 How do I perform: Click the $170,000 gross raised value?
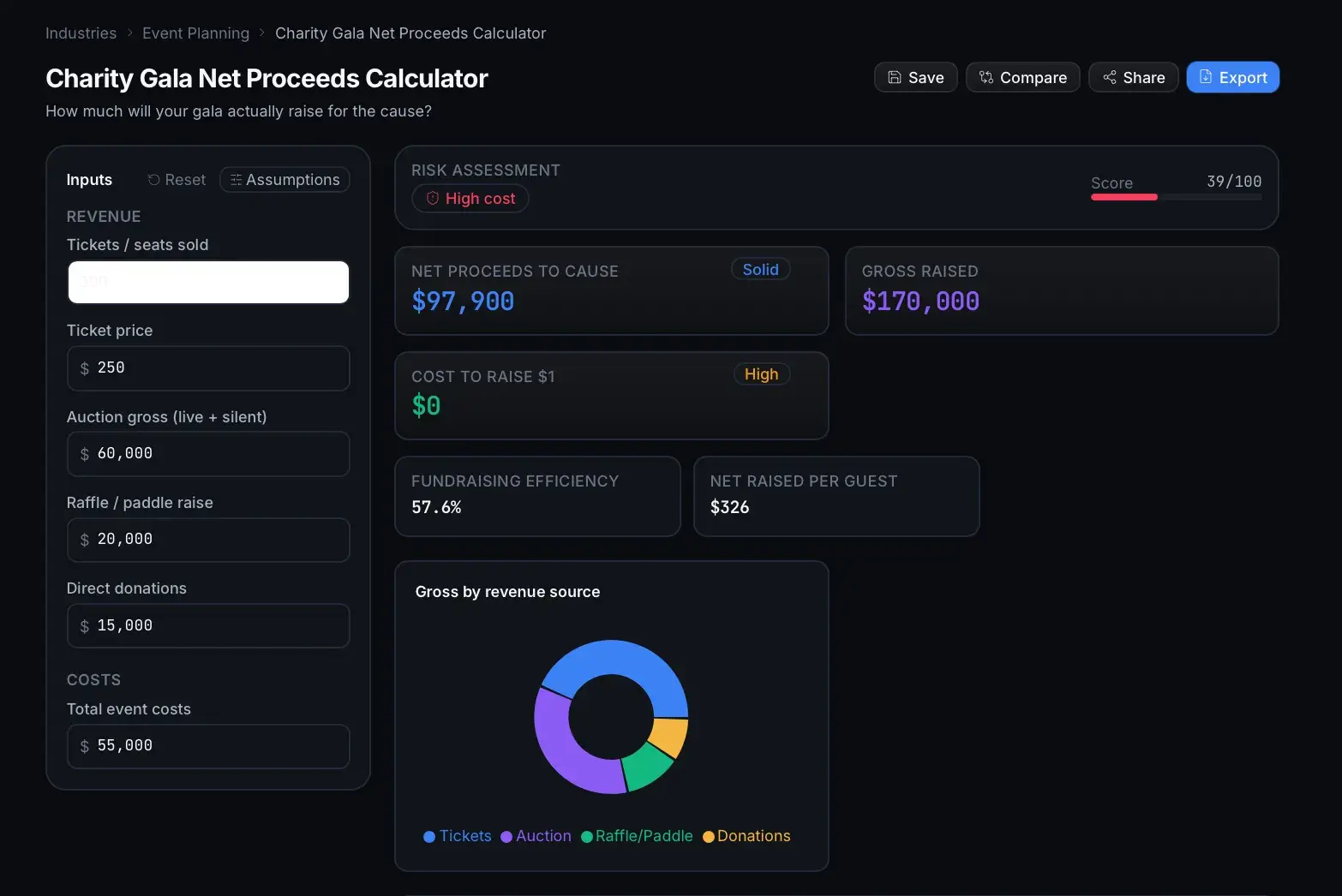pyautogui.click(x=920, y=302)
